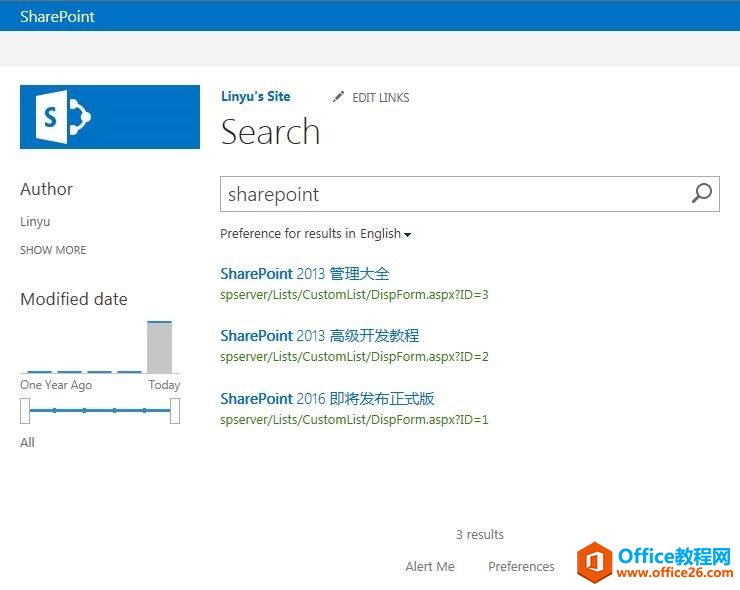The width and height of the screenshot is (740, 590).
Task: Expand authors with SHOW MORE
Action: [53, 250]
